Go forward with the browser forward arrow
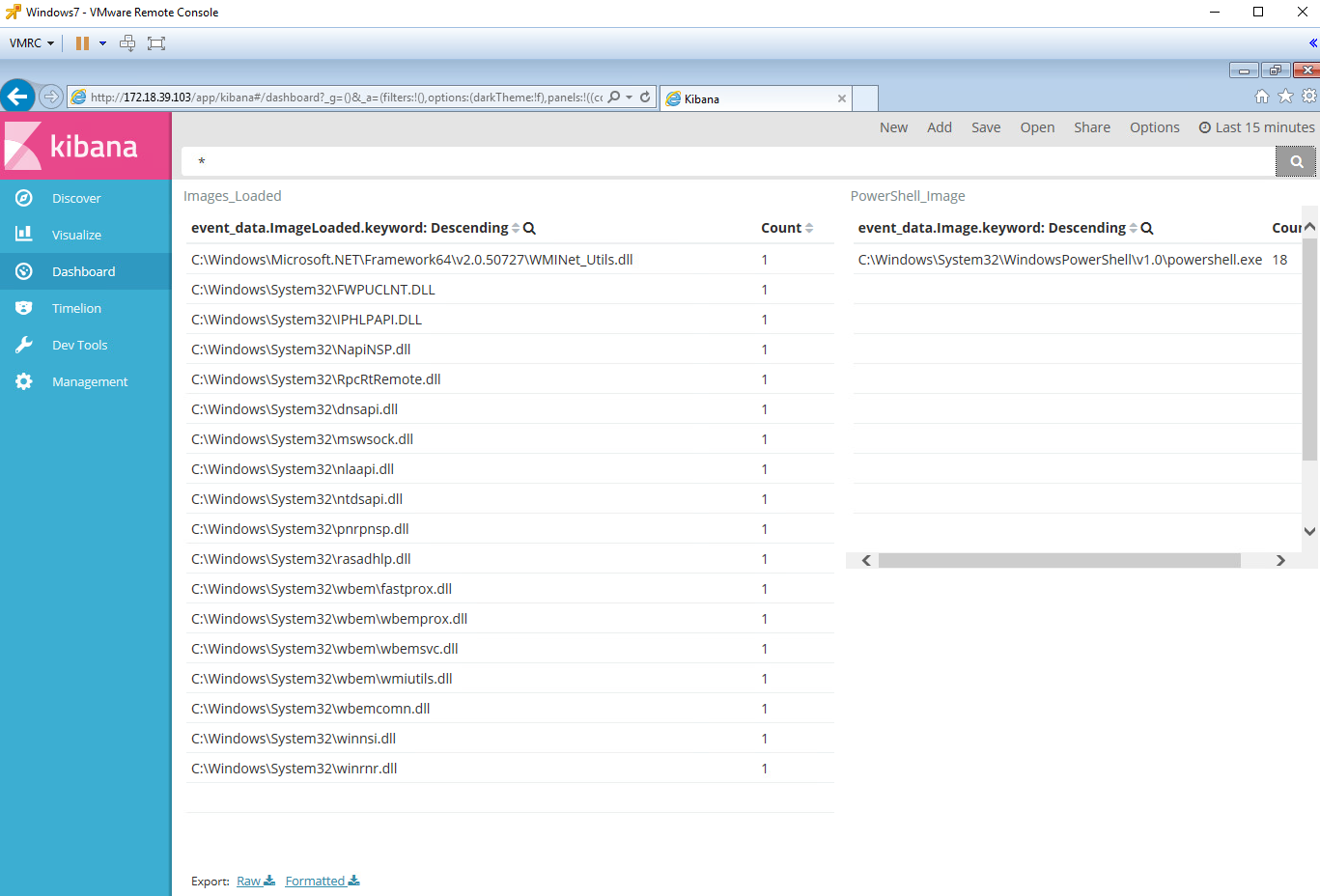 coord(51,97)
